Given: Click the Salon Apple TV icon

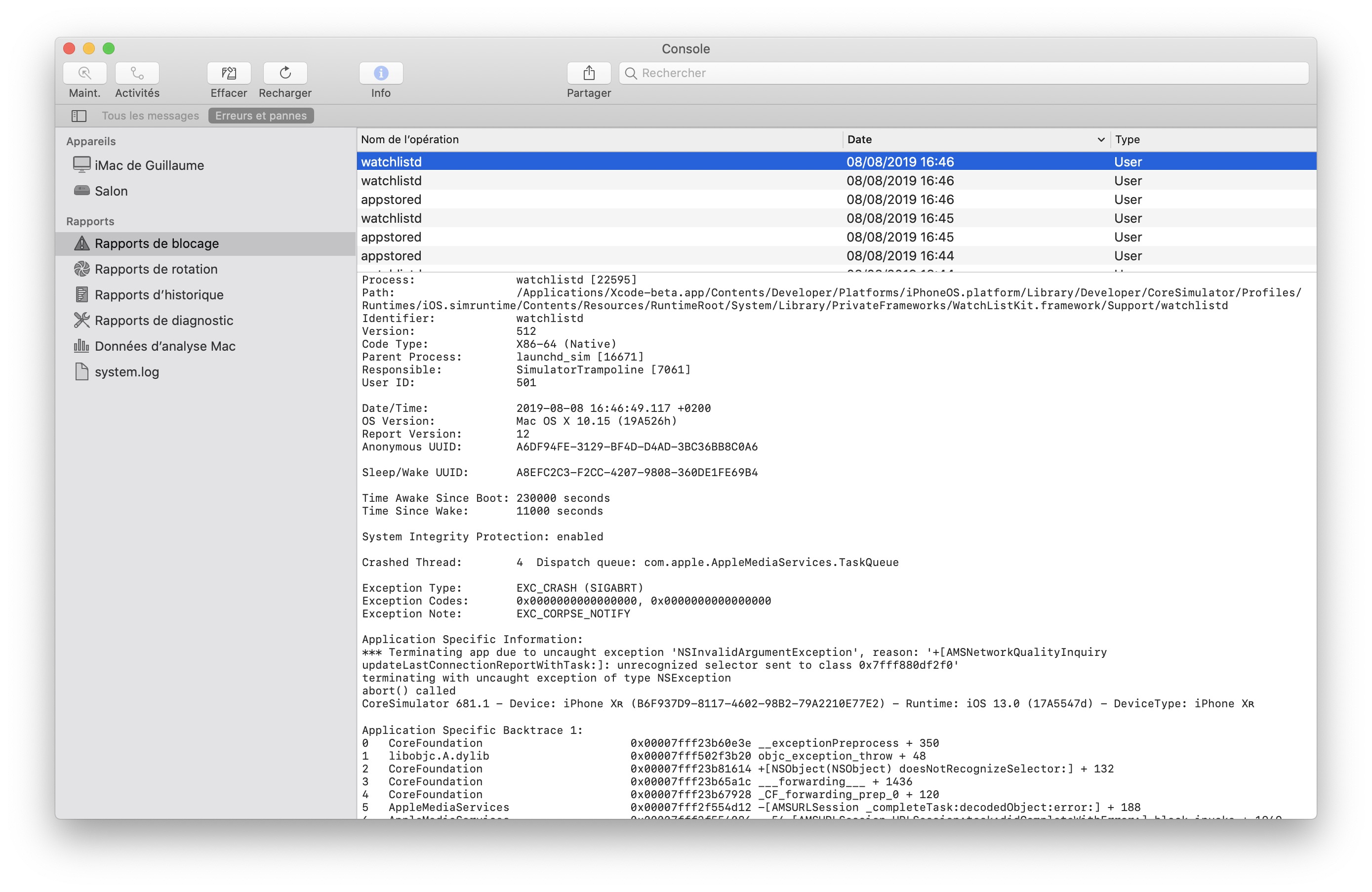Looking at the screenshot, I should [82, 190].
